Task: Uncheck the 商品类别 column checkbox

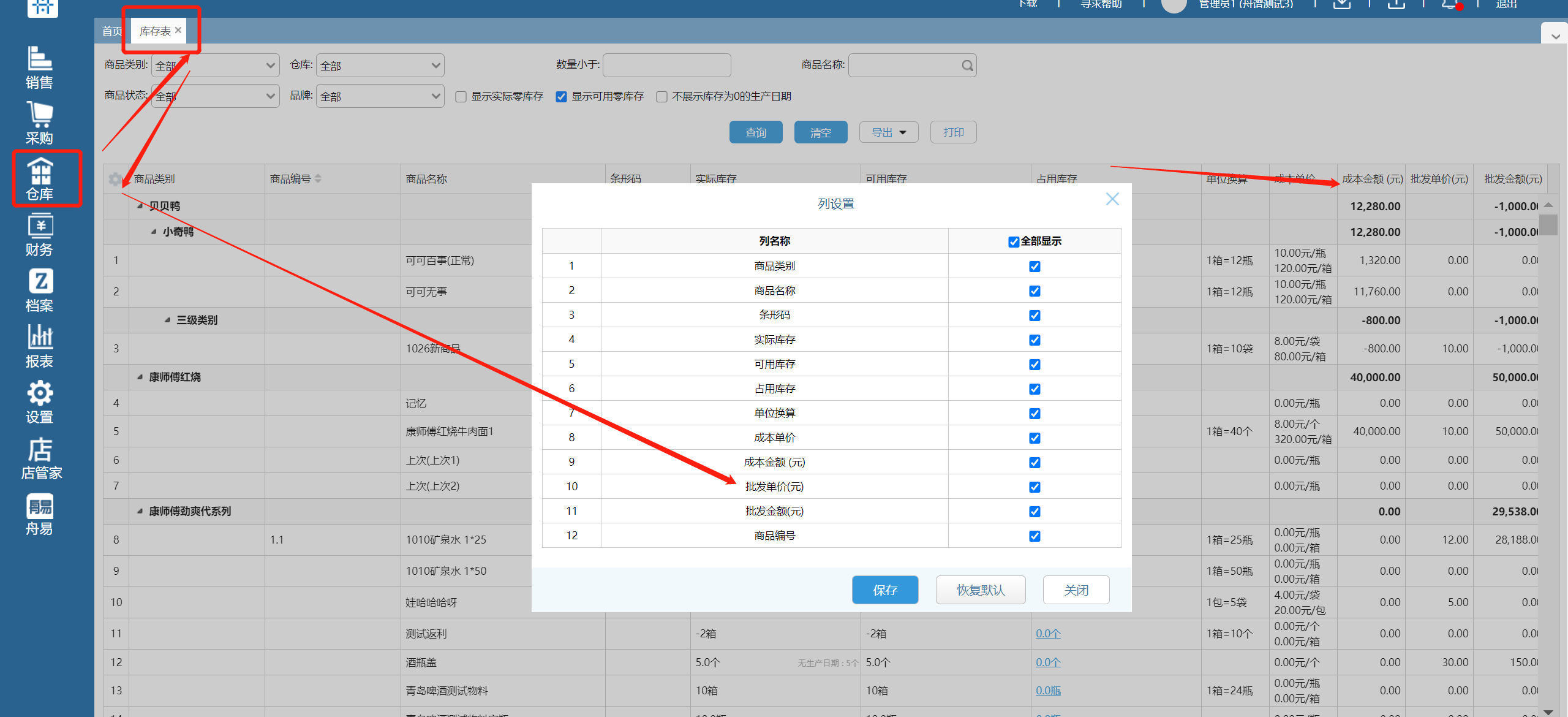Action: point(1035,266)
